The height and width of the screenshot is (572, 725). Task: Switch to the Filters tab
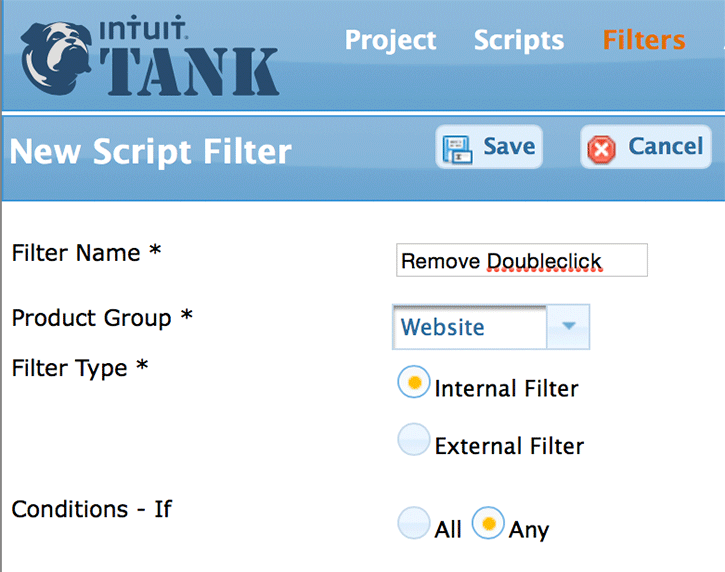[643, 40]
